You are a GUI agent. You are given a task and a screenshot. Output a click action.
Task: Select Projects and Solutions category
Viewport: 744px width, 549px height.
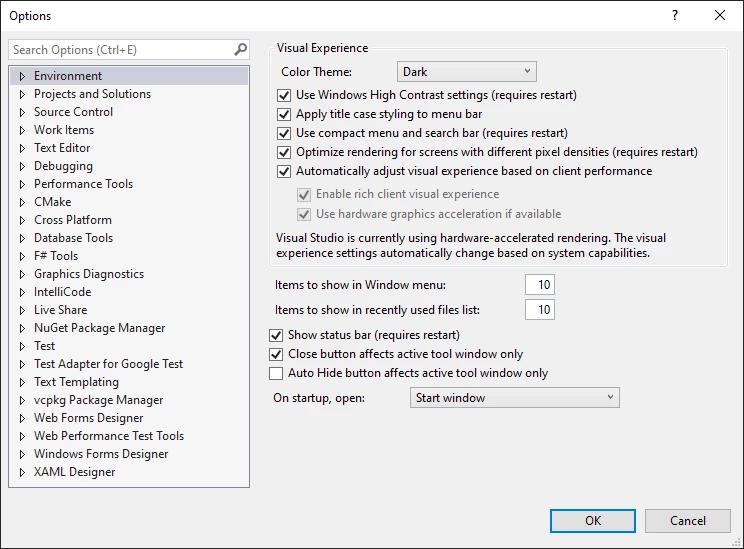point(93,94)
